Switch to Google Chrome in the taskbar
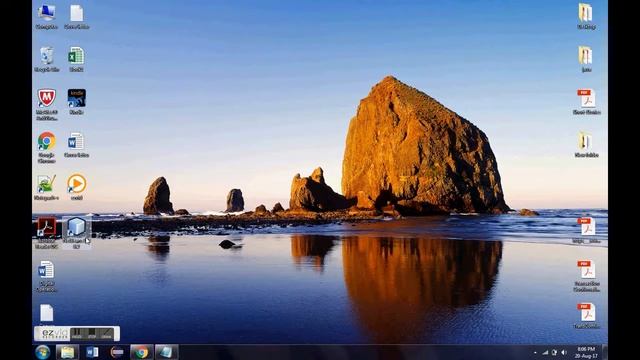 [x=142, y=352]
